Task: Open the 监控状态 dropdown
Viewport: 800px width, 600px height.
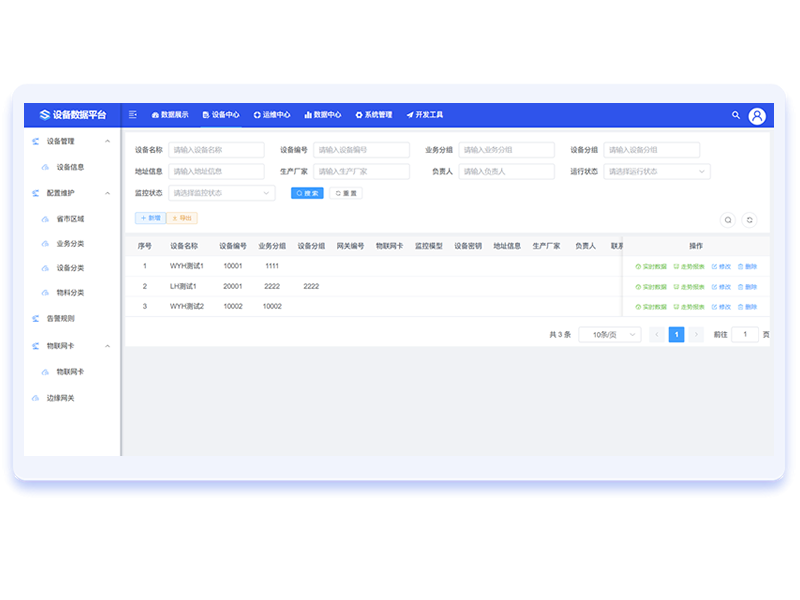Action: click(221, 193)
